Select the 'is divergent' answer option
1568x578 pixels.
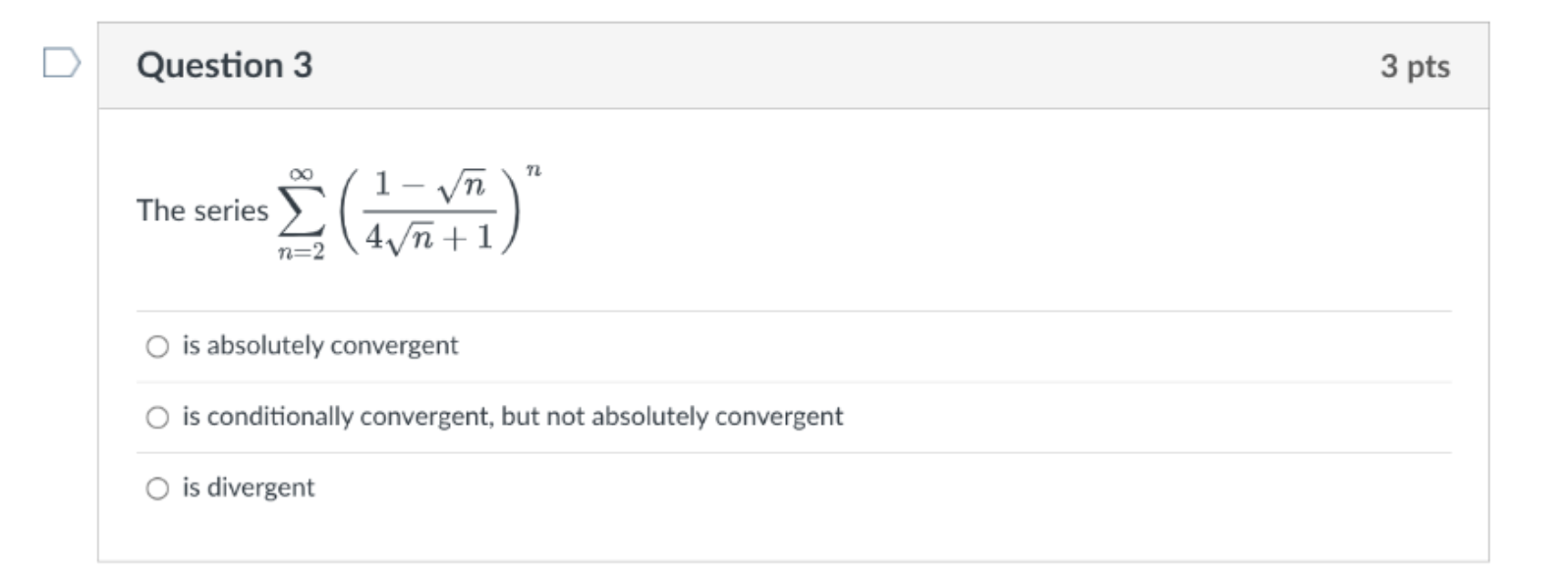248,487
